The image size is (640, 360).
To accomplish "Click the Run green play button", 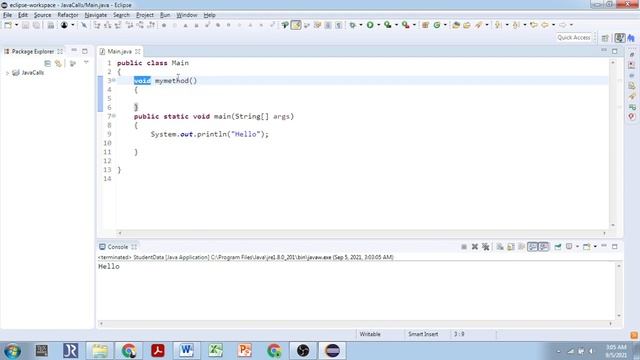I will pos(370,25).
